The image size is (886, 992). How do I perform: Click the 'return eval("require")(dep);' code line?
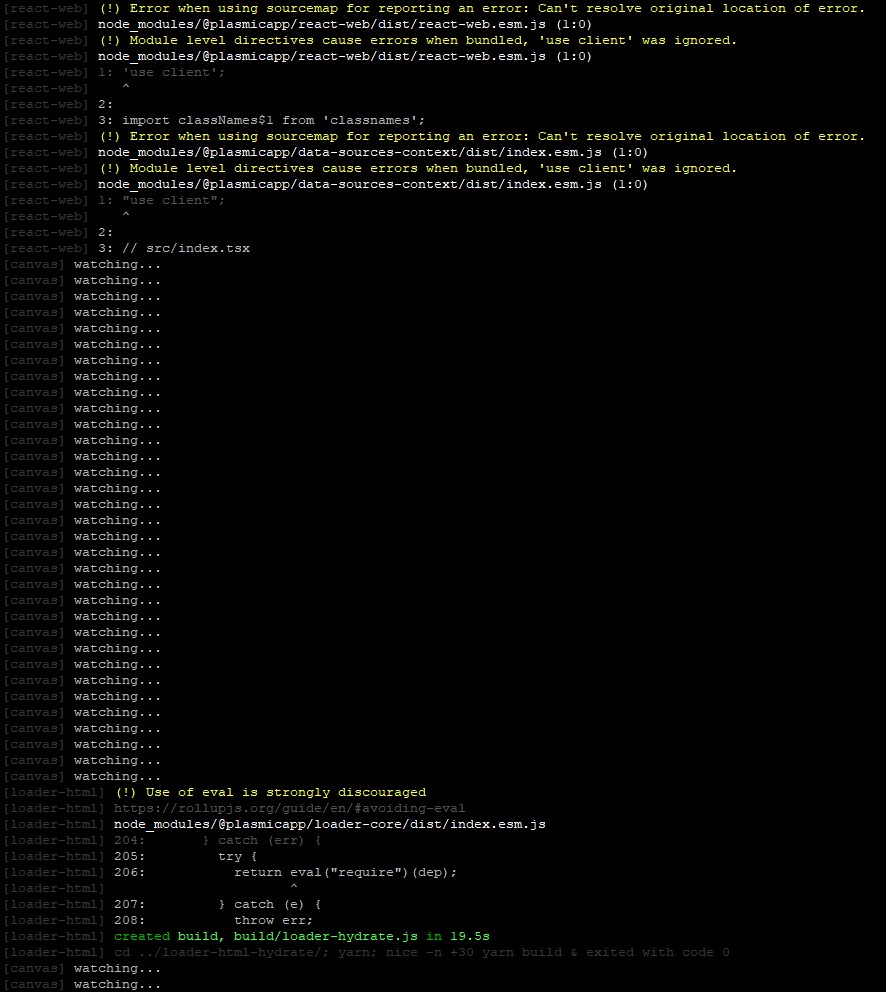tap(344, 872)
